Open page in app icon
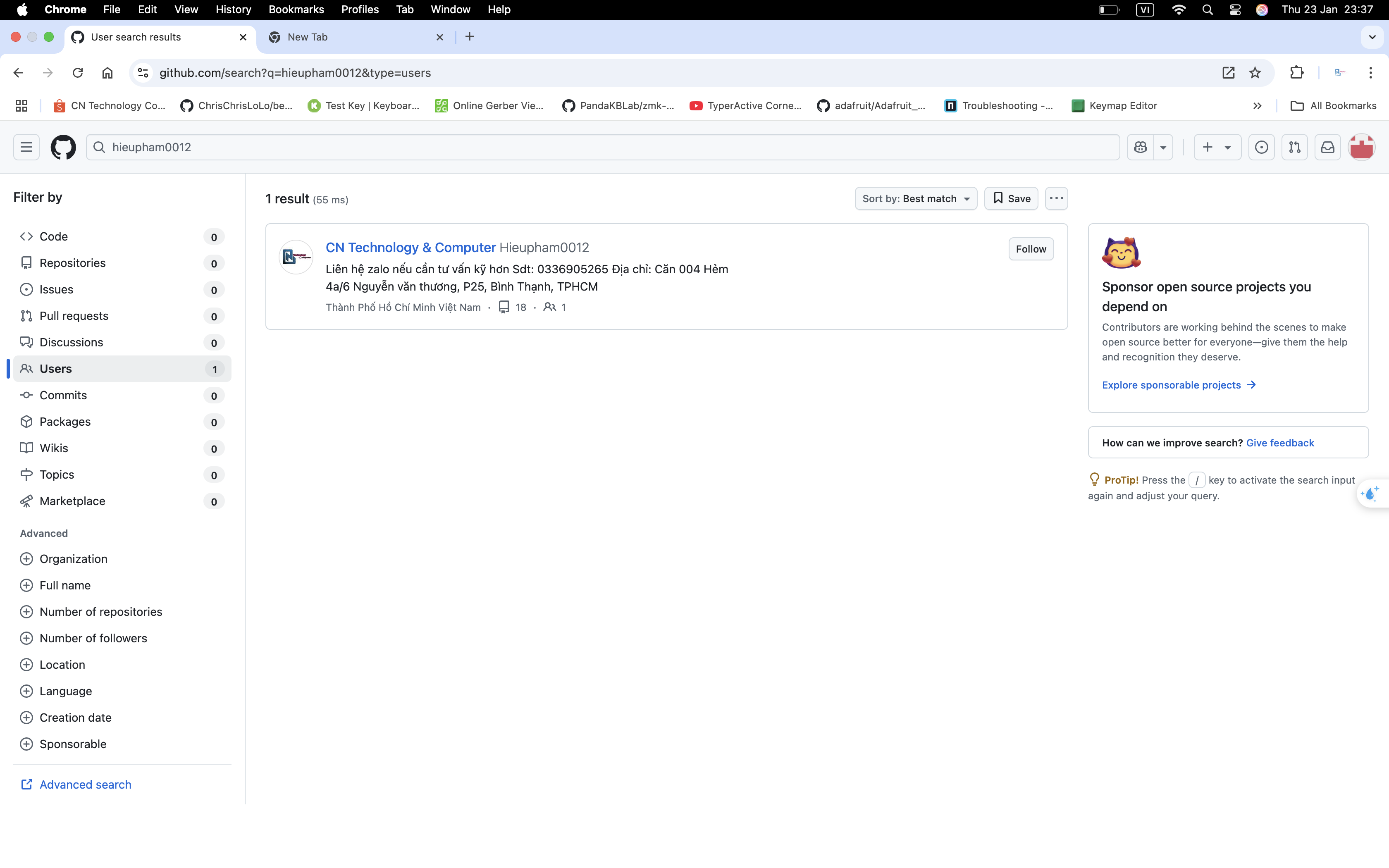Screen dimensions: 1389x868 (x=1228, y=73)
